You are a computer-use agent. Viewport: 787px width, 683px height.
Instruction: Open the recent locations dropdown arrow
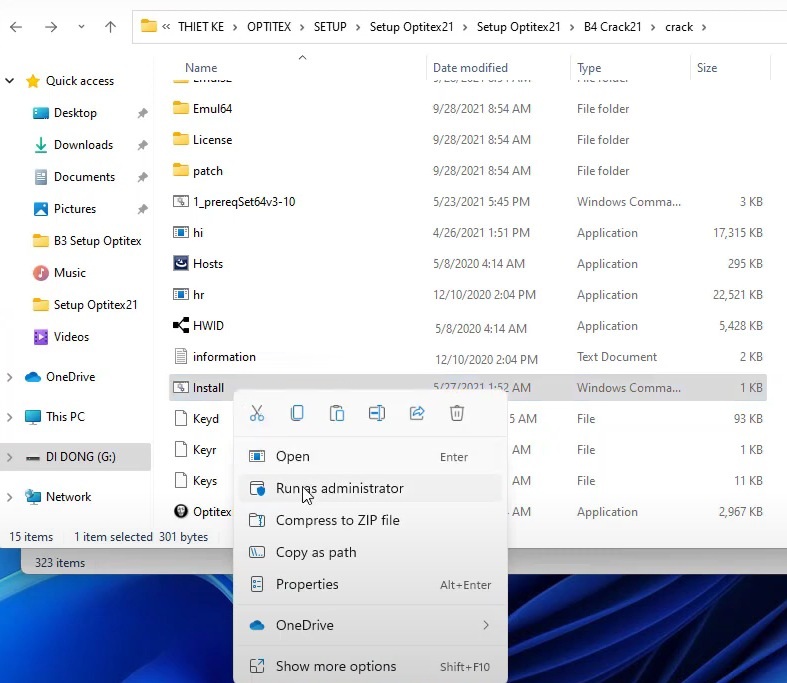pos(82,27)
